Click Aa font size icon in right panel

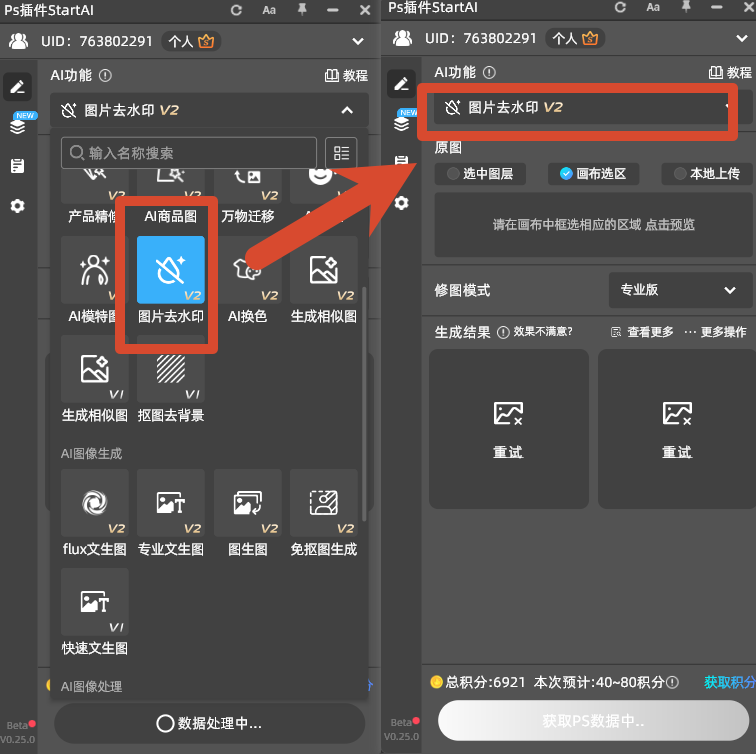[x=653, y=7]
